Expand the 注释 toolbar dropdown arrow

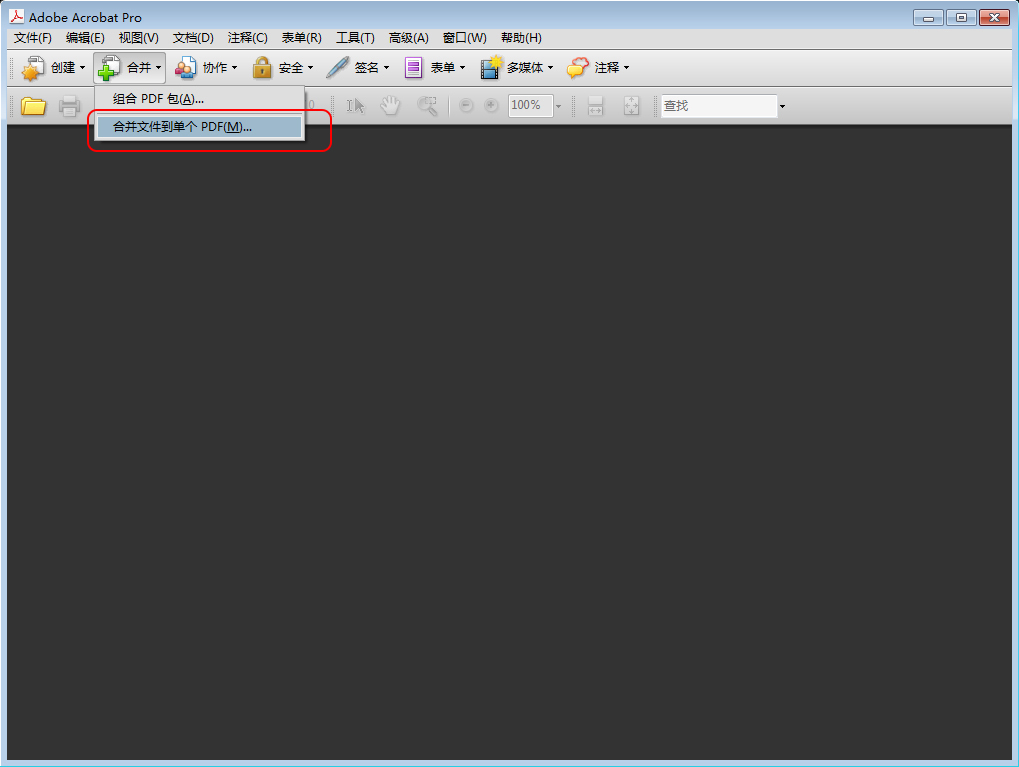(626, 68)
